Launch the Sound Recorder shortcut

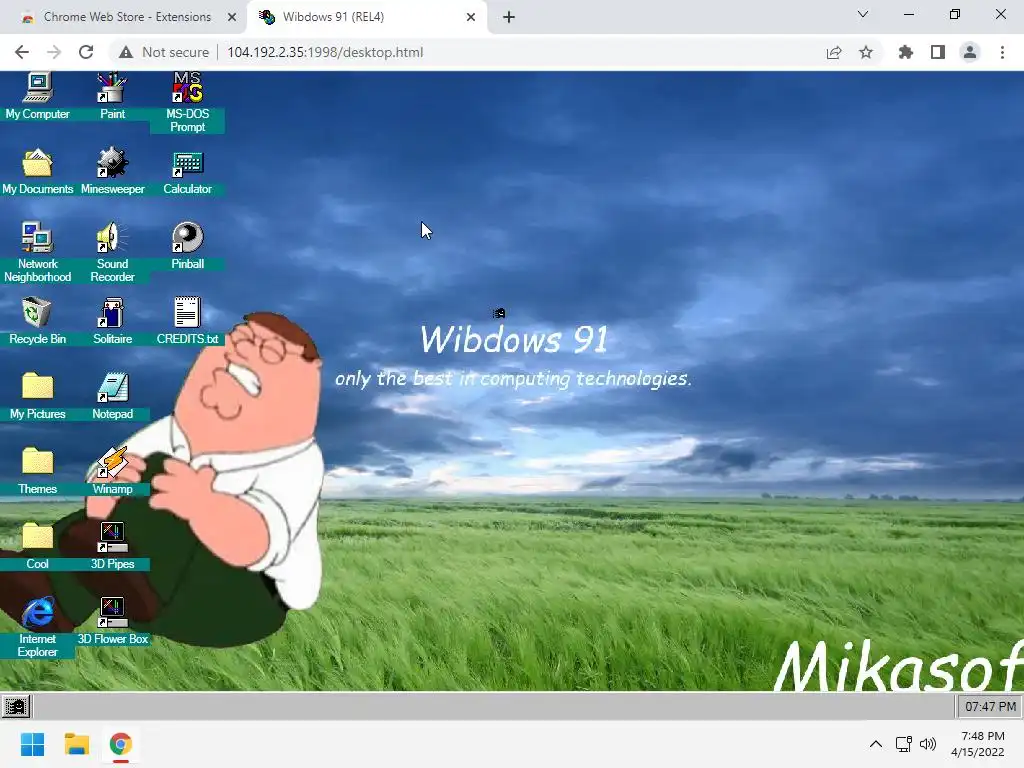pyautogui.click(x=112, y=252)
